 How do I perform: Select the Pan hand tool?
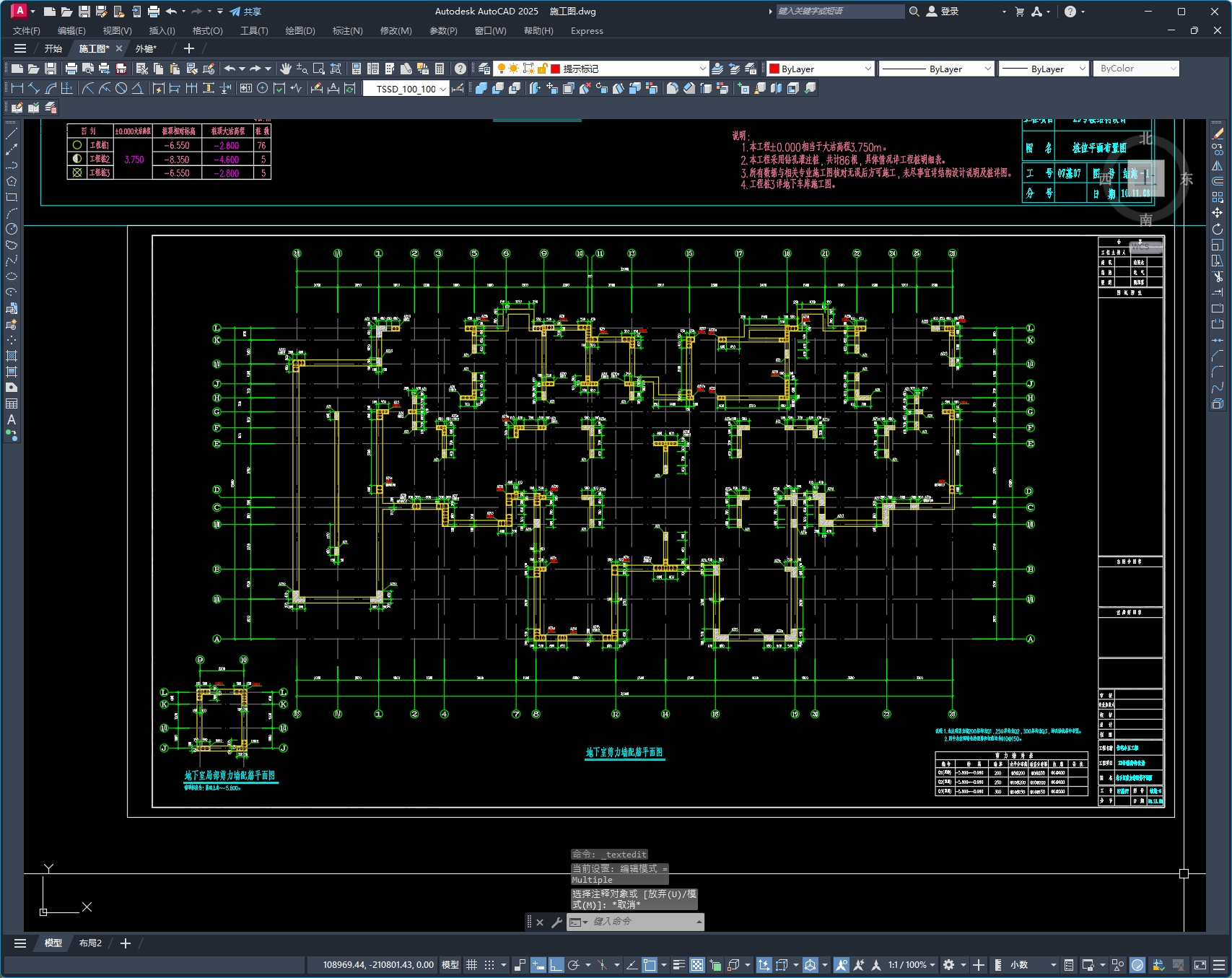[286, 69]
